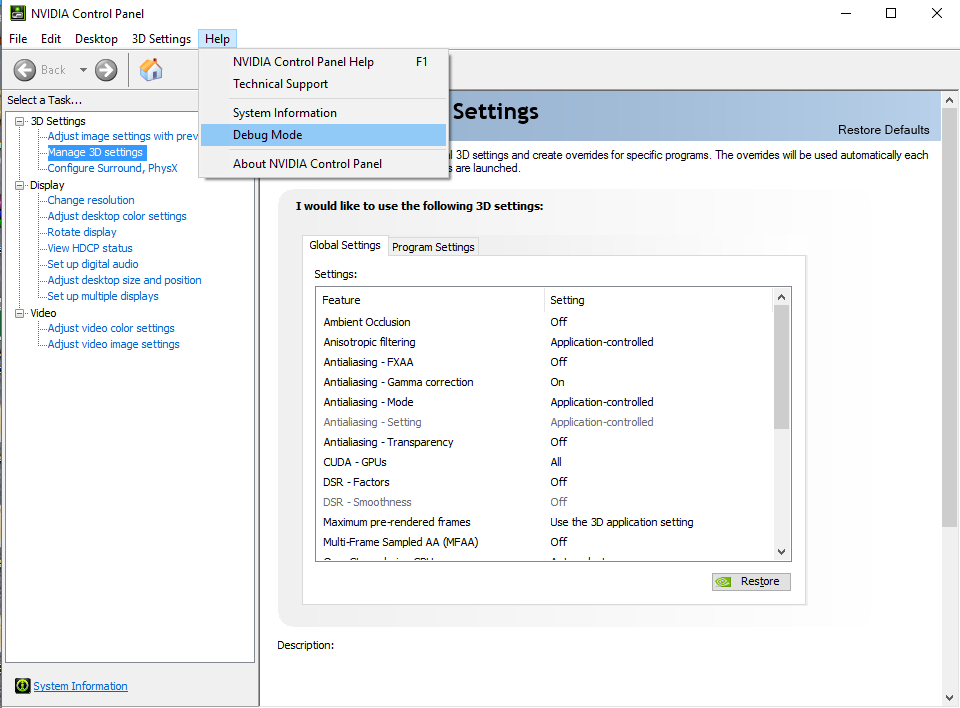Open the Desktop menu

[96, 39]
